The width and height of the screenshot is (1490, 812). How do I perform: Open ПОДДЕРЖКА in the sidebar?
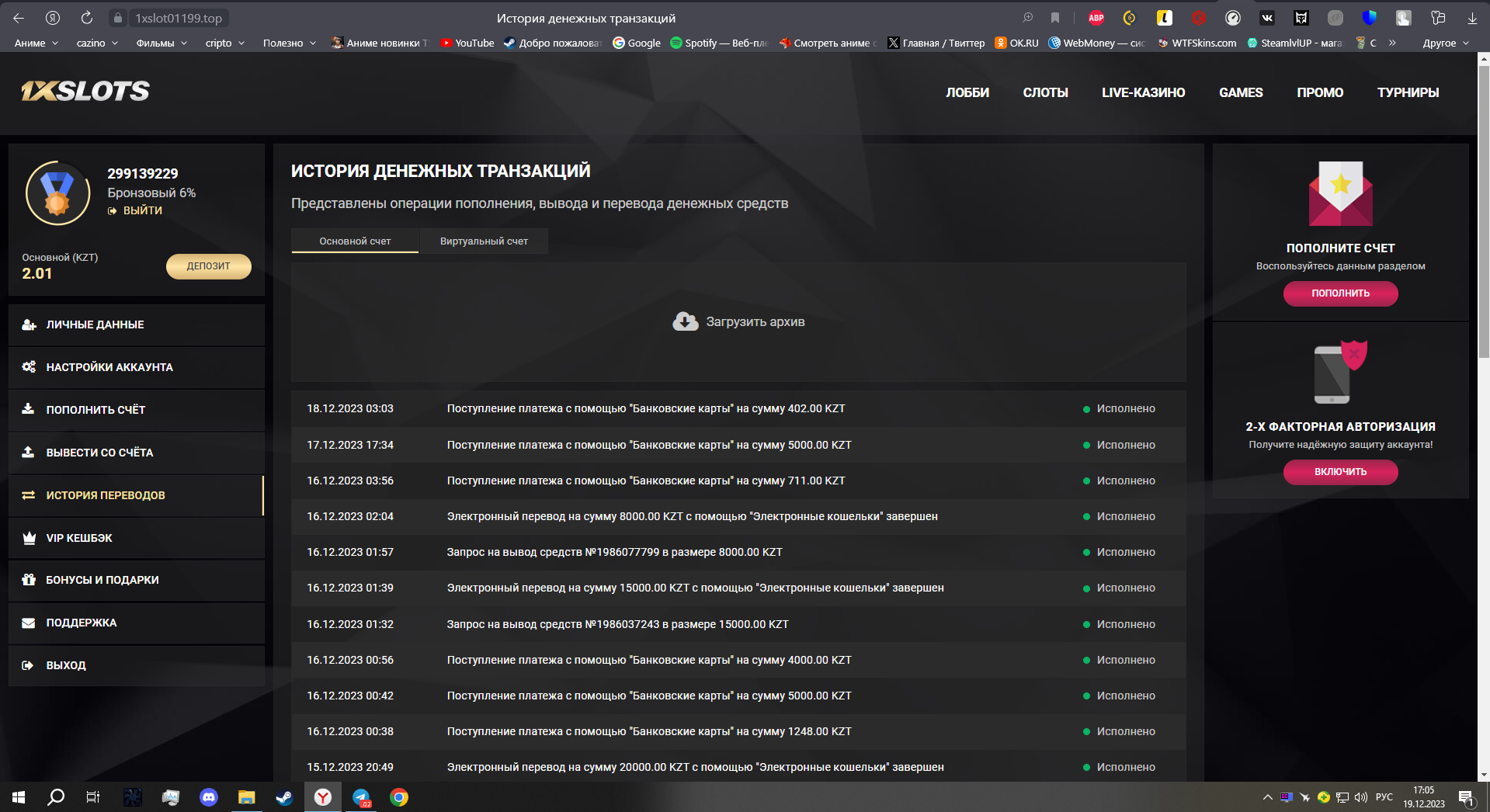137,623
